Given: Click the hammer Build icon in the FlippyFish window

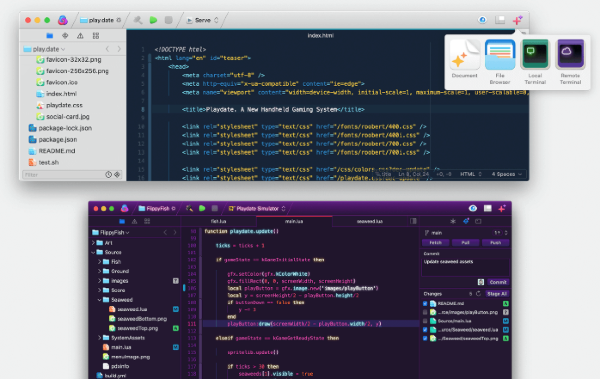Looking at the screenshot, I should pyautogui.click(x=189, y=208).
